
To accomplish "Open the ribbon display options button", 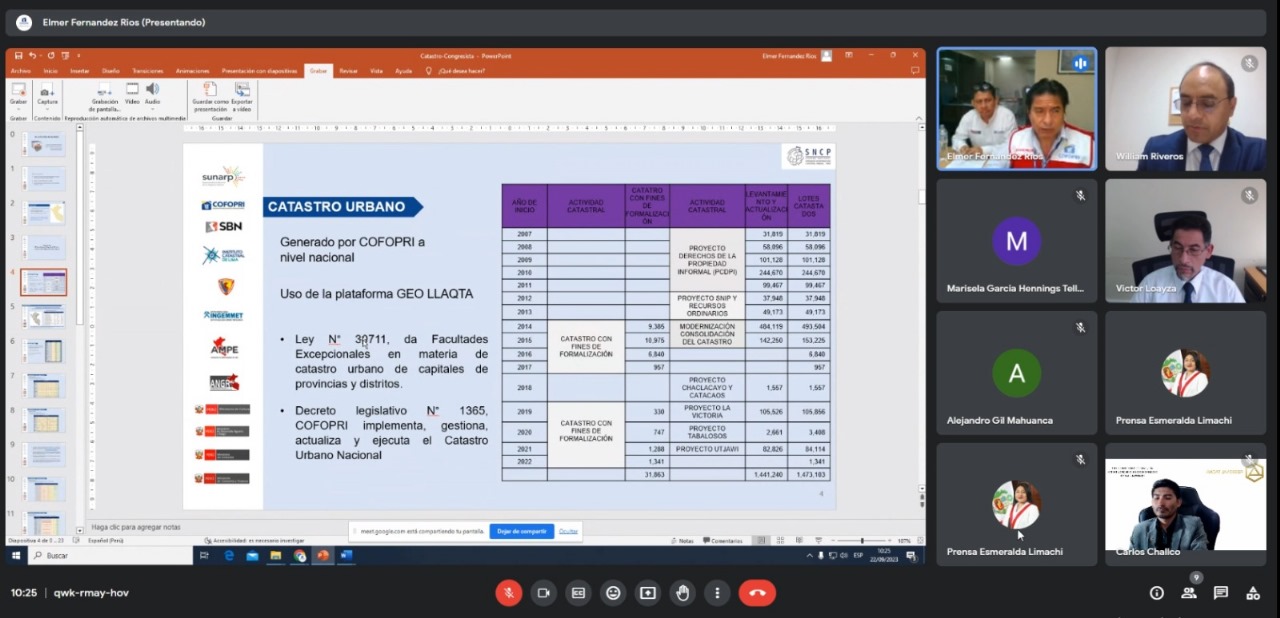I will (850, 56).
